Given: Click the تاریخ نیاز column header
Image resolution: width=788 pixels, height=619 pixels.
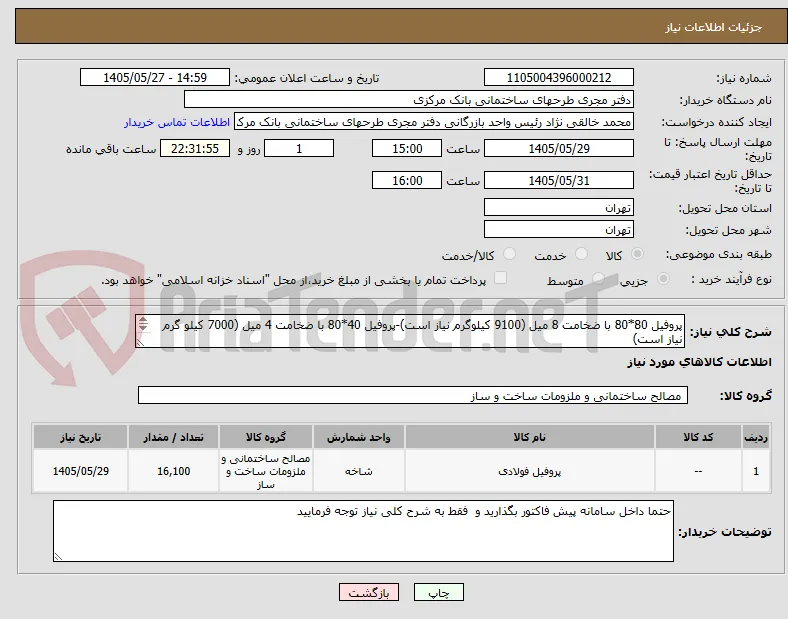Looking at the screenshot, I should point(80,437).
